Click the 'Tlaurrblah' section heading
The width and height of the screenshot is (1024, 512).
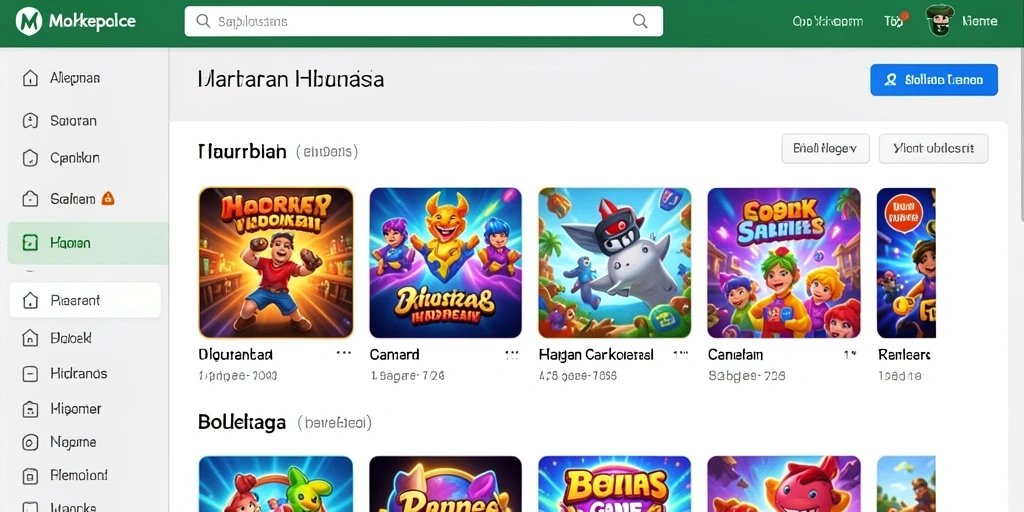pyautogui.click(x=242, y=152)
